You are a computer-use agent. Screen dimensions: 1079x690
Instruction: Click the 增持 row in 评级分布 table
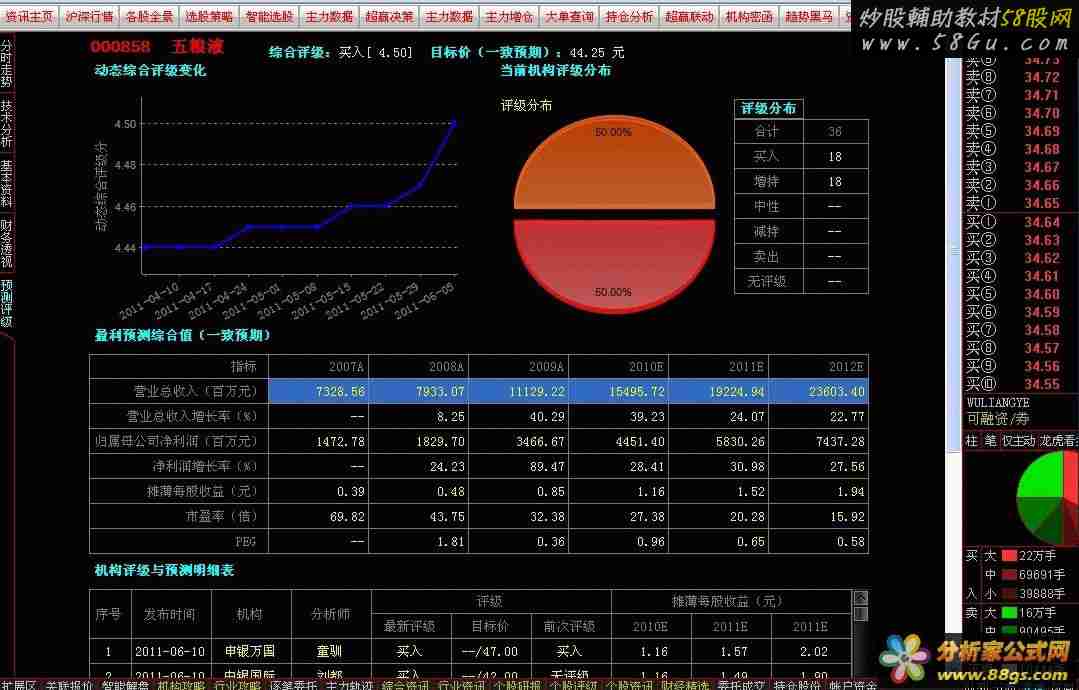[x=802, y=182]
